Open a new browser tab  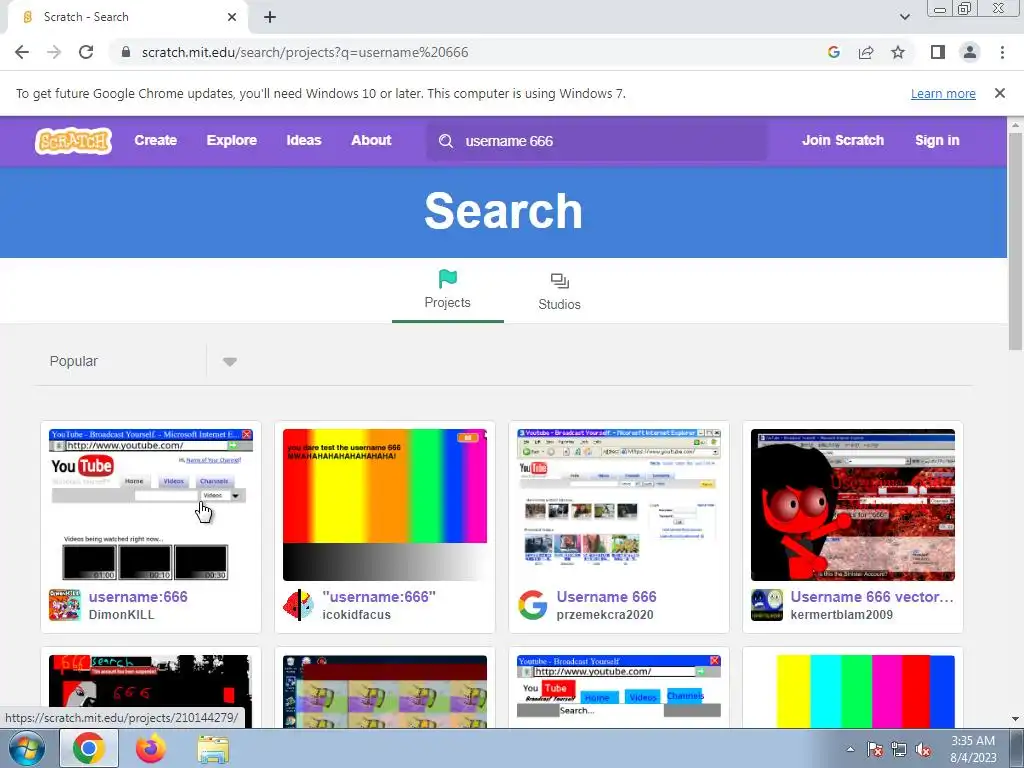[x=270, y=18]
